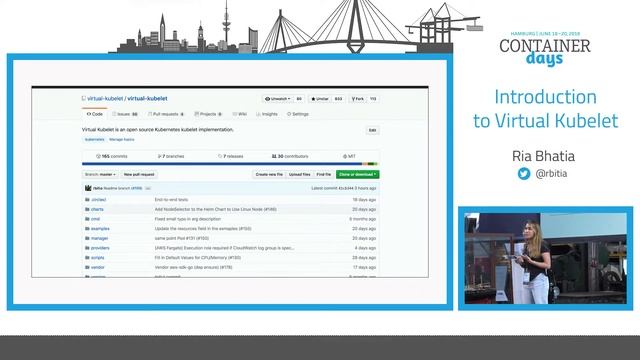This screenshot has height=360, width=640.
Task: Expand the green Clone or download menu
Action: tap(358, 174)
